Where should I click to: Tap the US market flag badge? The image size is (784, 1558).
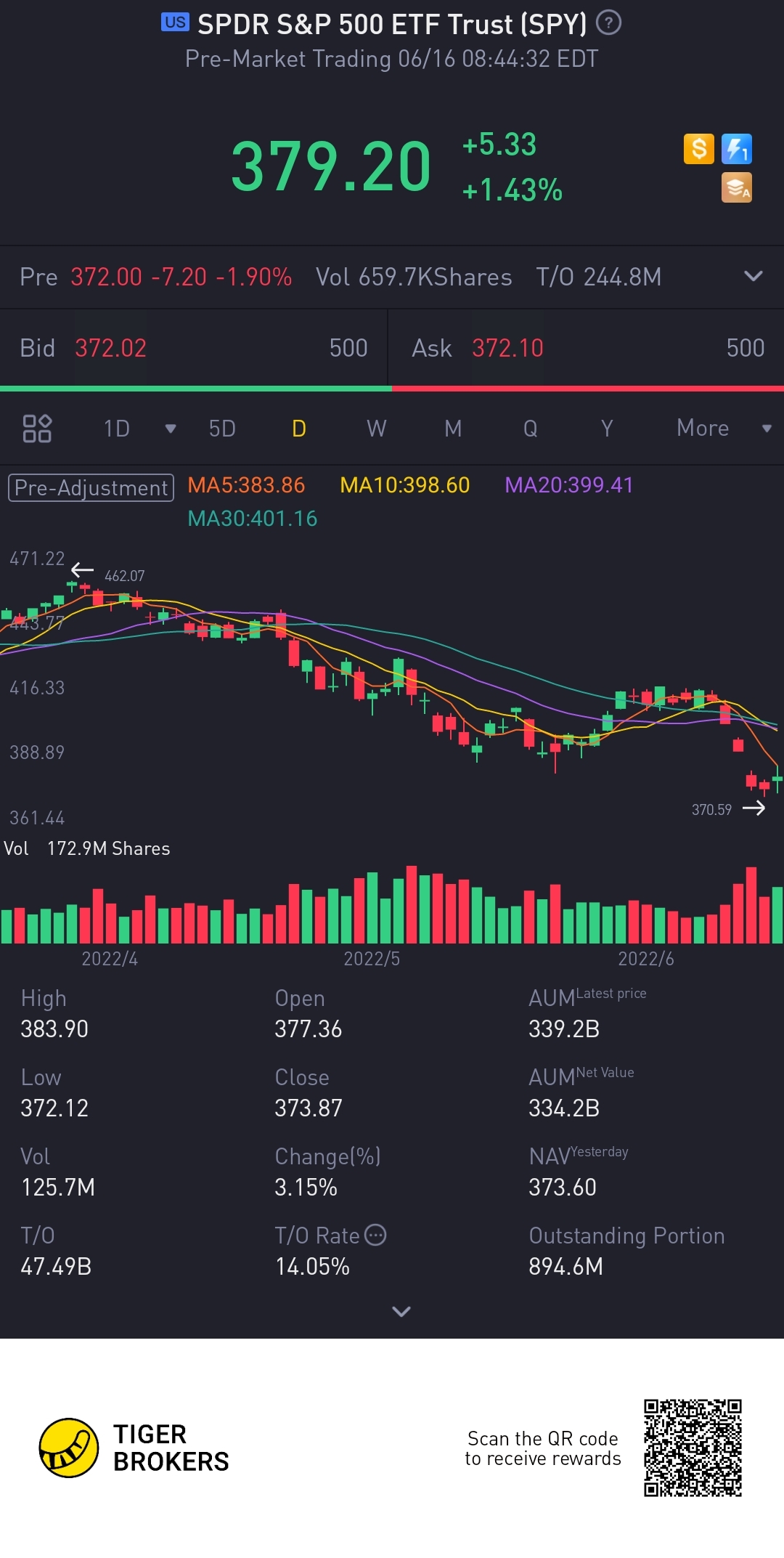tap(175, 22)
